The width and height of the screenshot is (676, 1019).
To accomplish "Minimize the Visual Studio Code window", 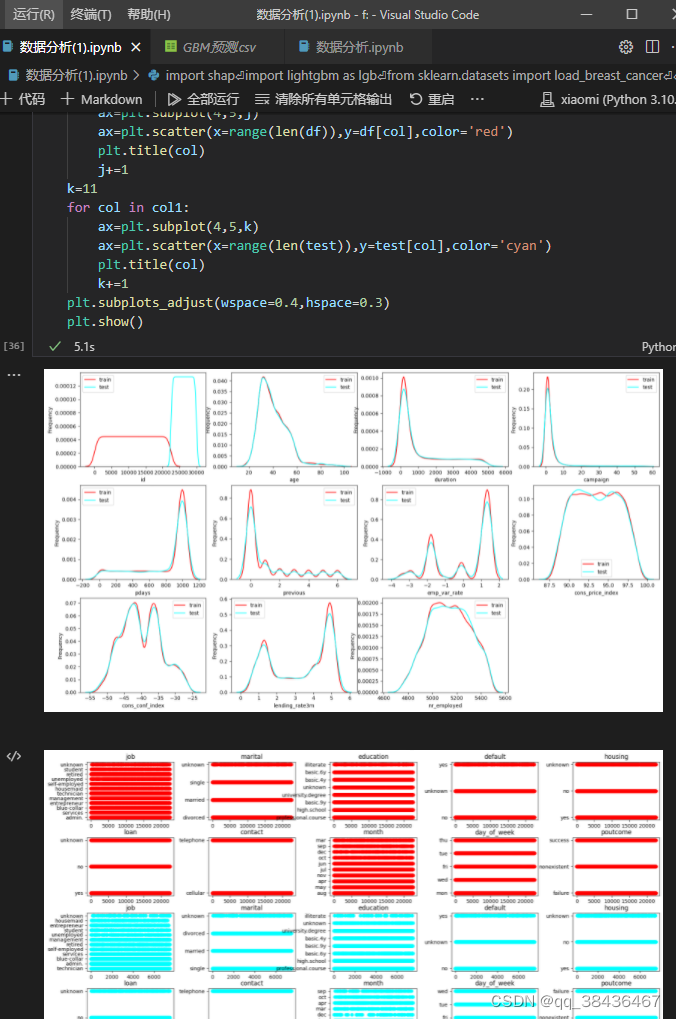I will tap(586, 14).
